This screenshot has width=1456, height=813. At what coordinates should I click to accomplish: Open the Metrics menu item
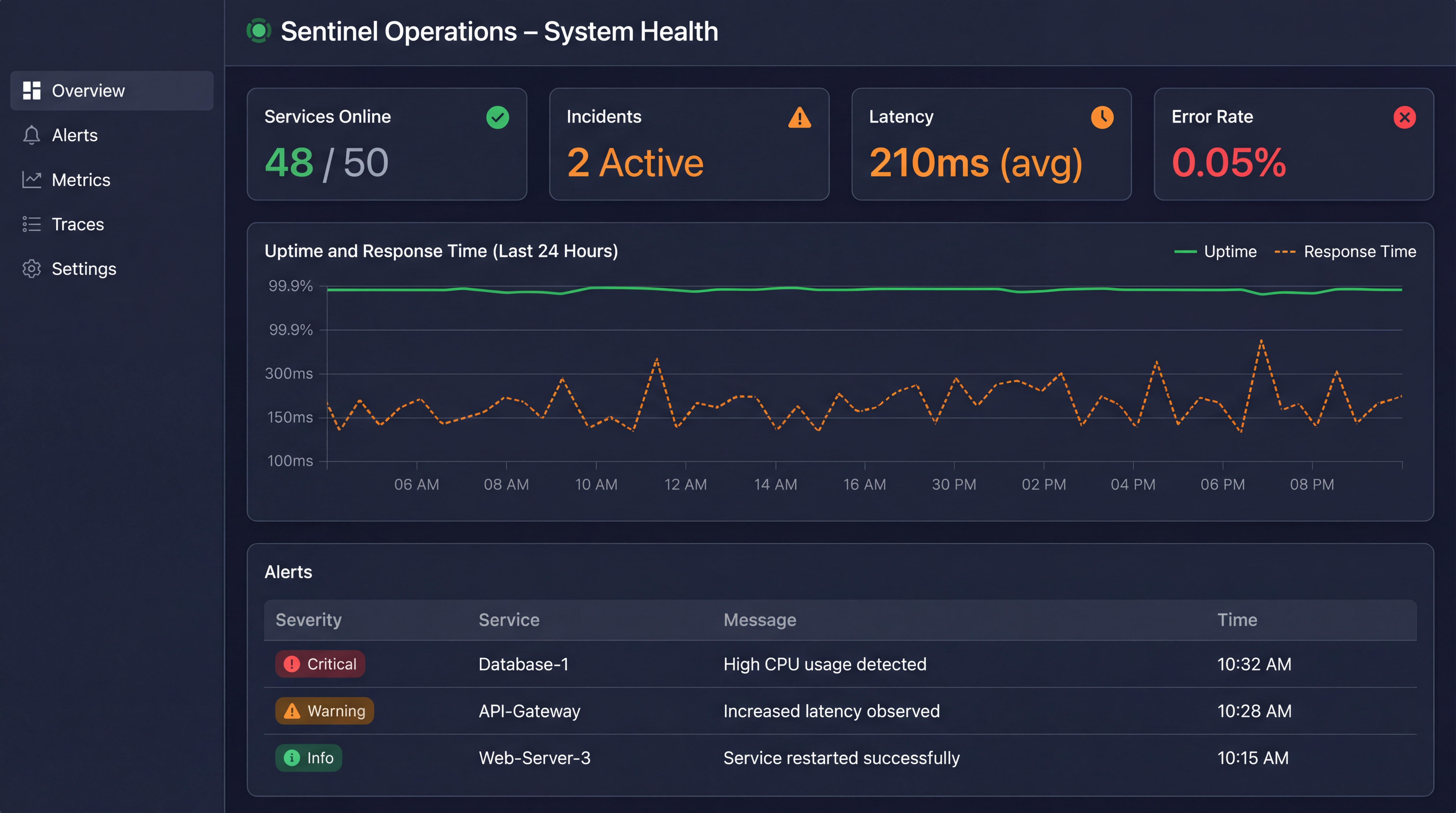click(81, 180)
